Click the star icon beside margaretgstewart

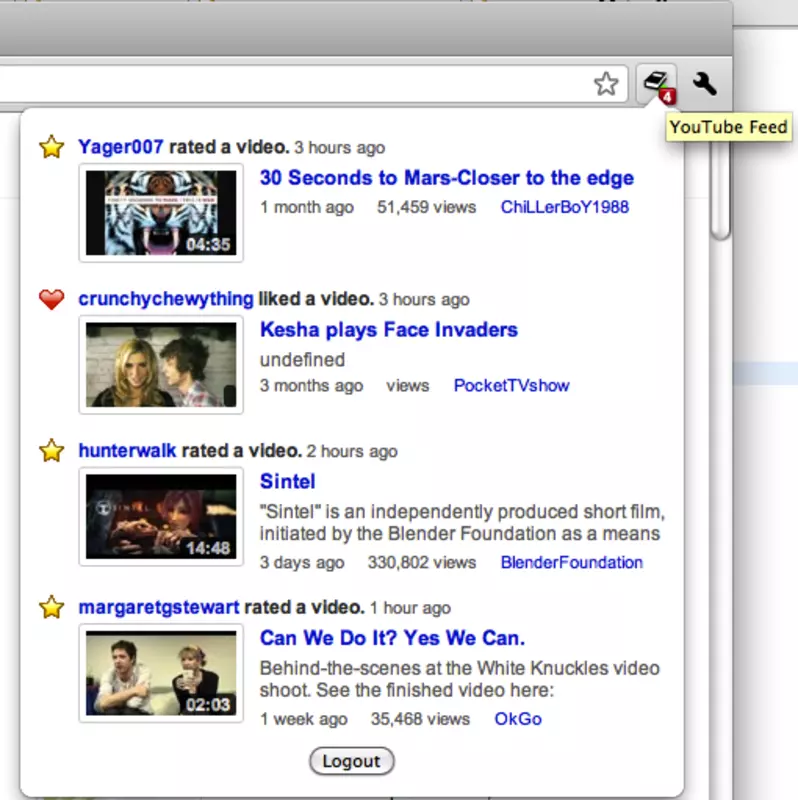point(52,607)
